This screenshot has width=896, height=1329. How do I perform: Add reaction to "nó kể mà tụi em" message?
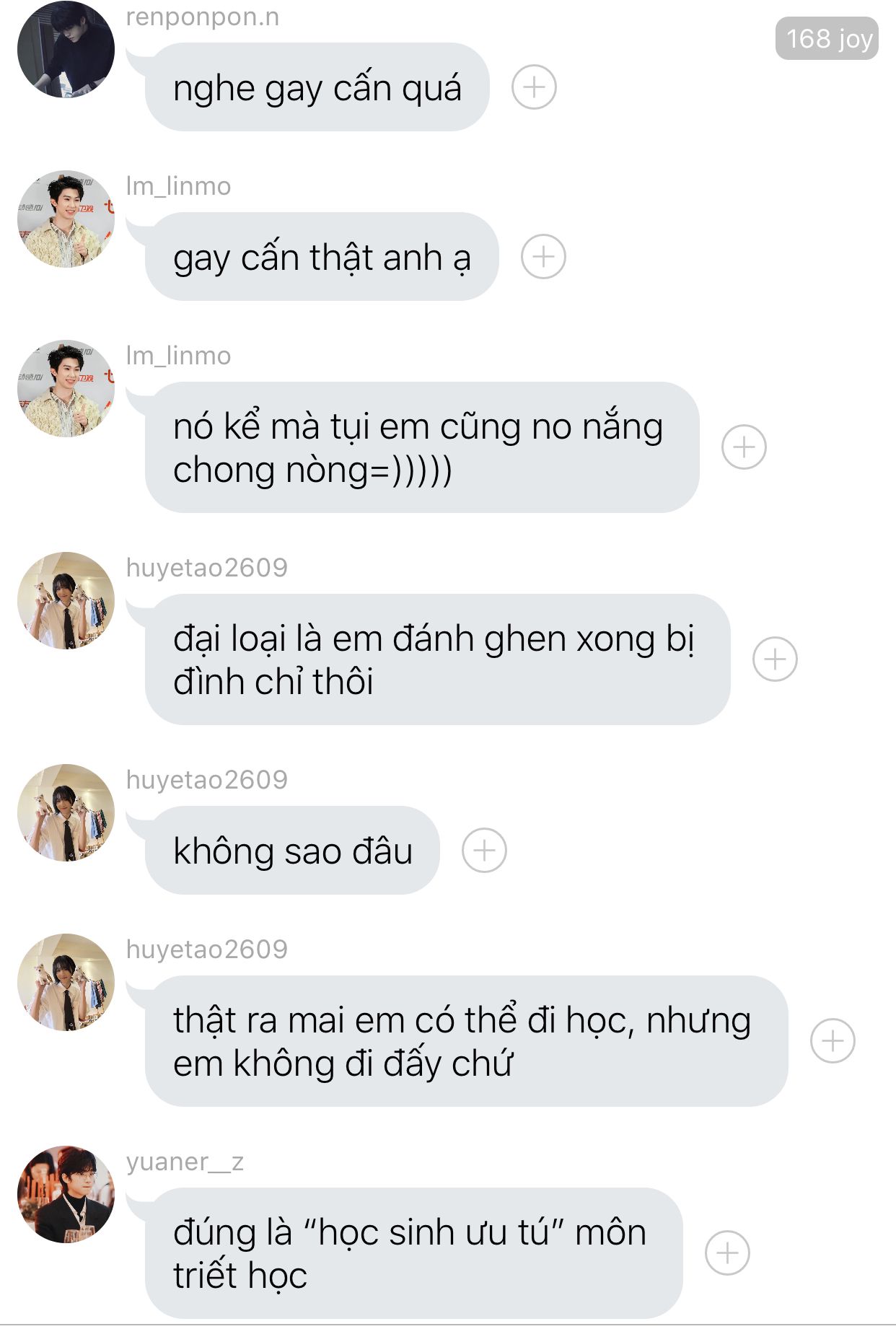tap(744, 447)
